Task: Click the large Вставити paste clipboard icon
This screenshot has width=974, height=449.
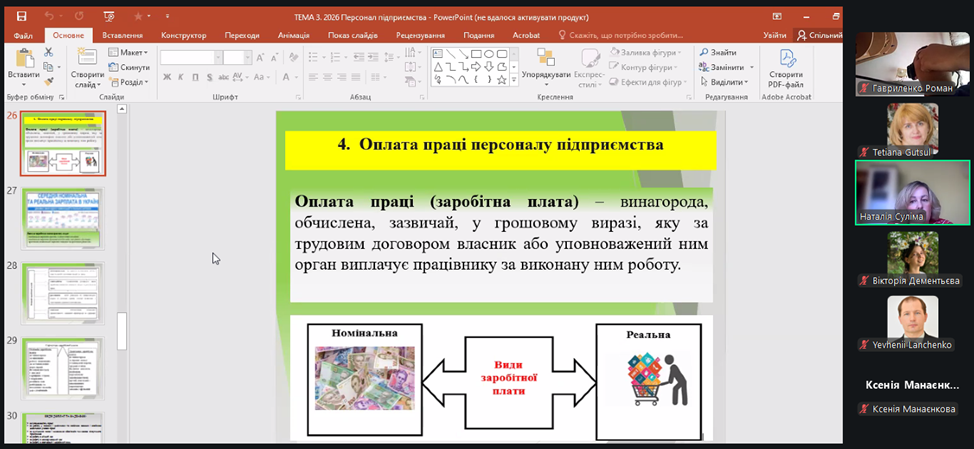Action: [24, 58]
